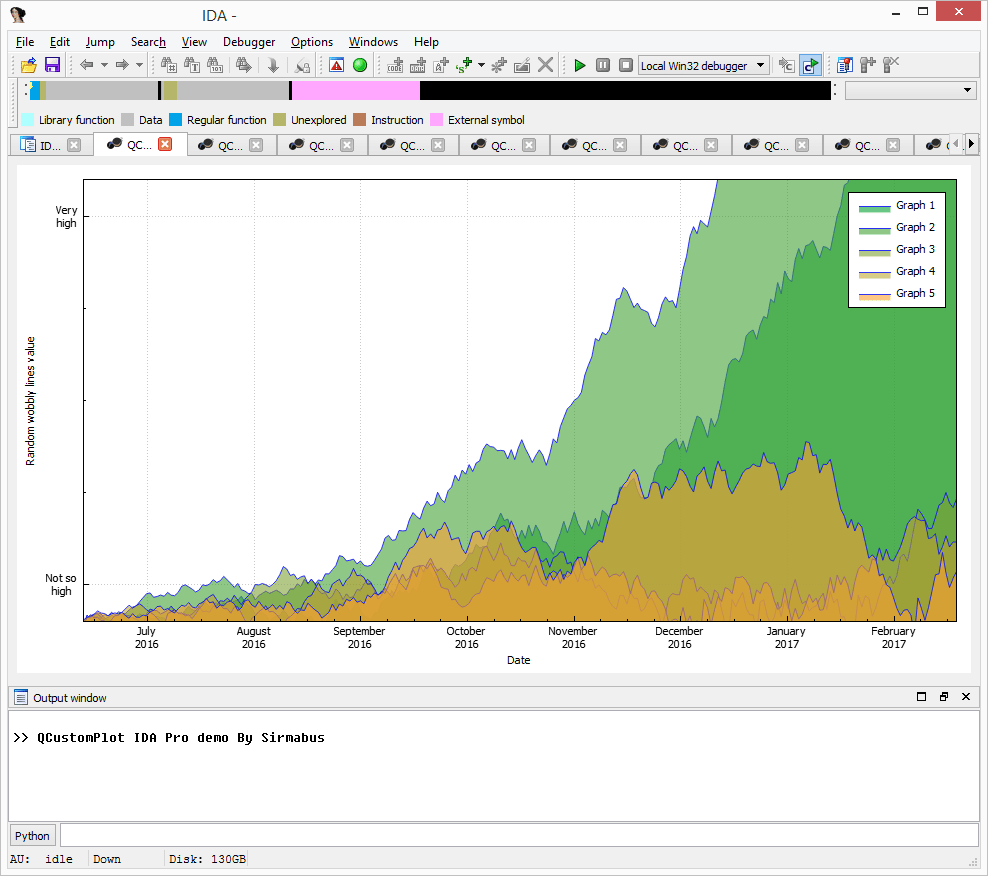Stop the debugged process
The width and height of the screenshot is (988, 876).
[626, 65]
